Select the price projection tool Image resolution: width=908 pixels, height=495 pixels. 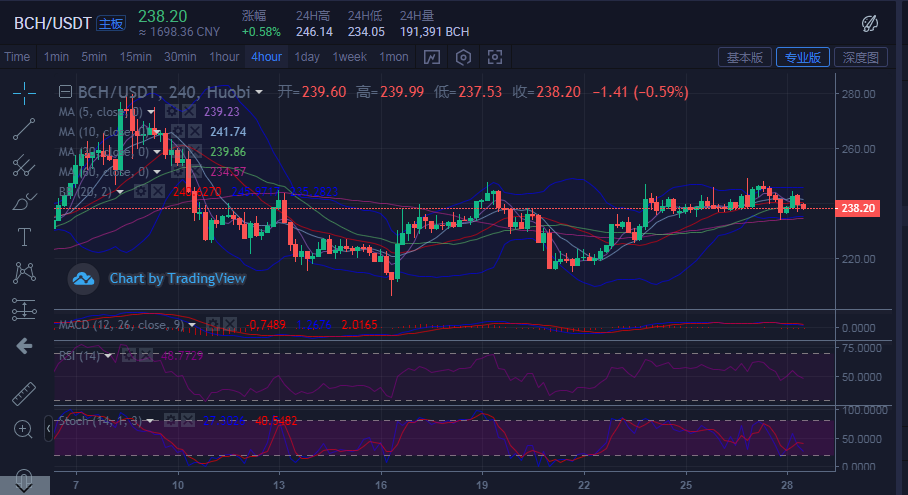pos(24,310)
